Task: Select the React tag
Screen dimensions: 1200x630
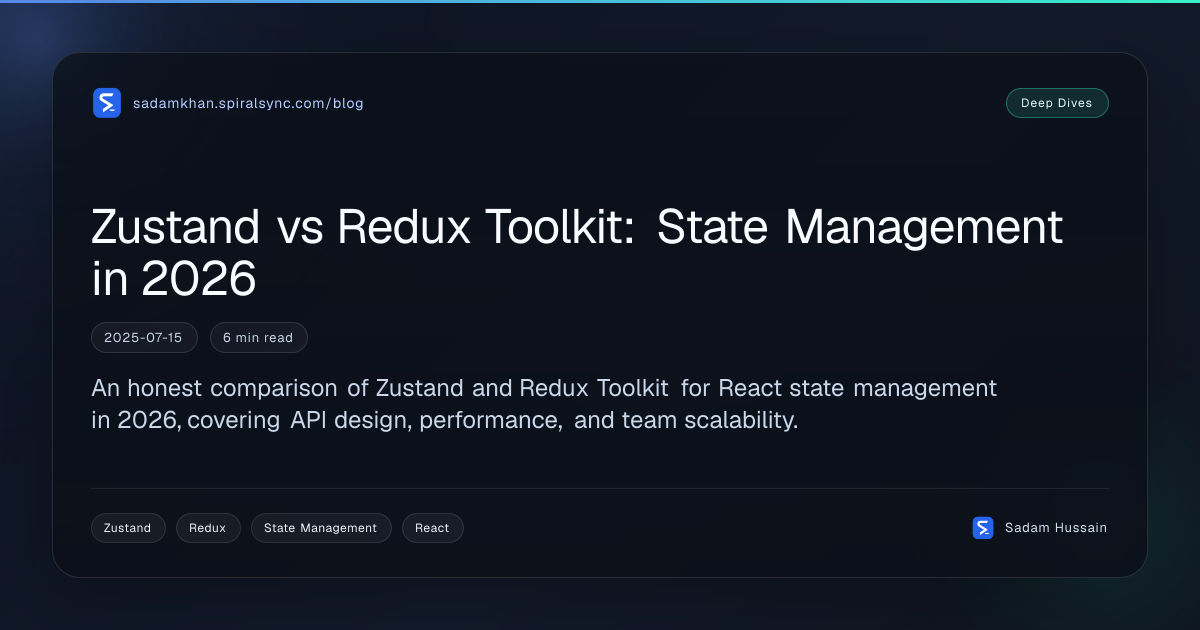Action: (x=432, y=528)
